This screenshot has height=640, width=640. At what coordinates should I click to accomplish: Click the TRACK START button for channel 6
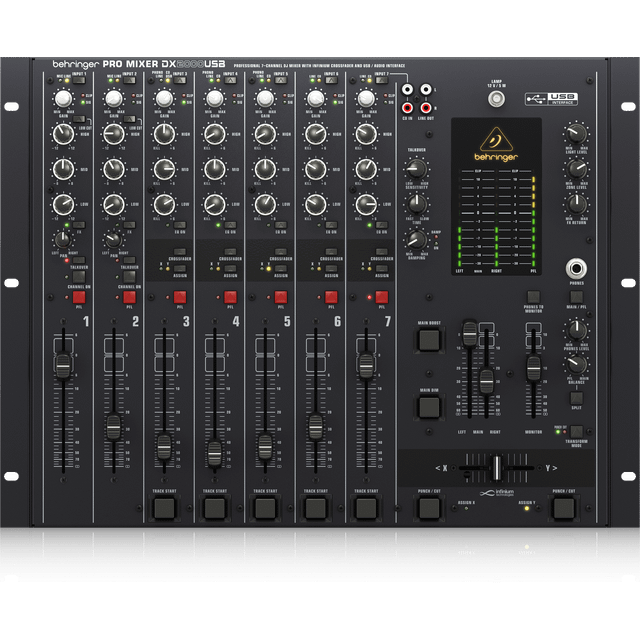tap(316, 508)
